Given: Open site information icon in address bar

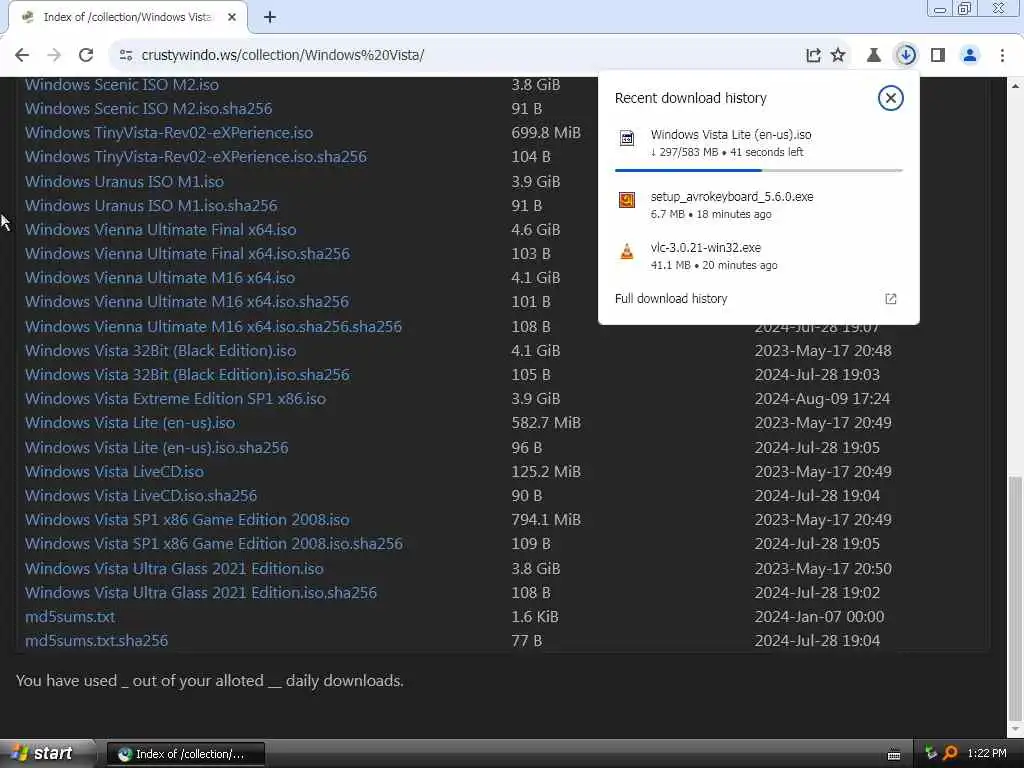Looking at the screenshot, I should coord(126,56).
